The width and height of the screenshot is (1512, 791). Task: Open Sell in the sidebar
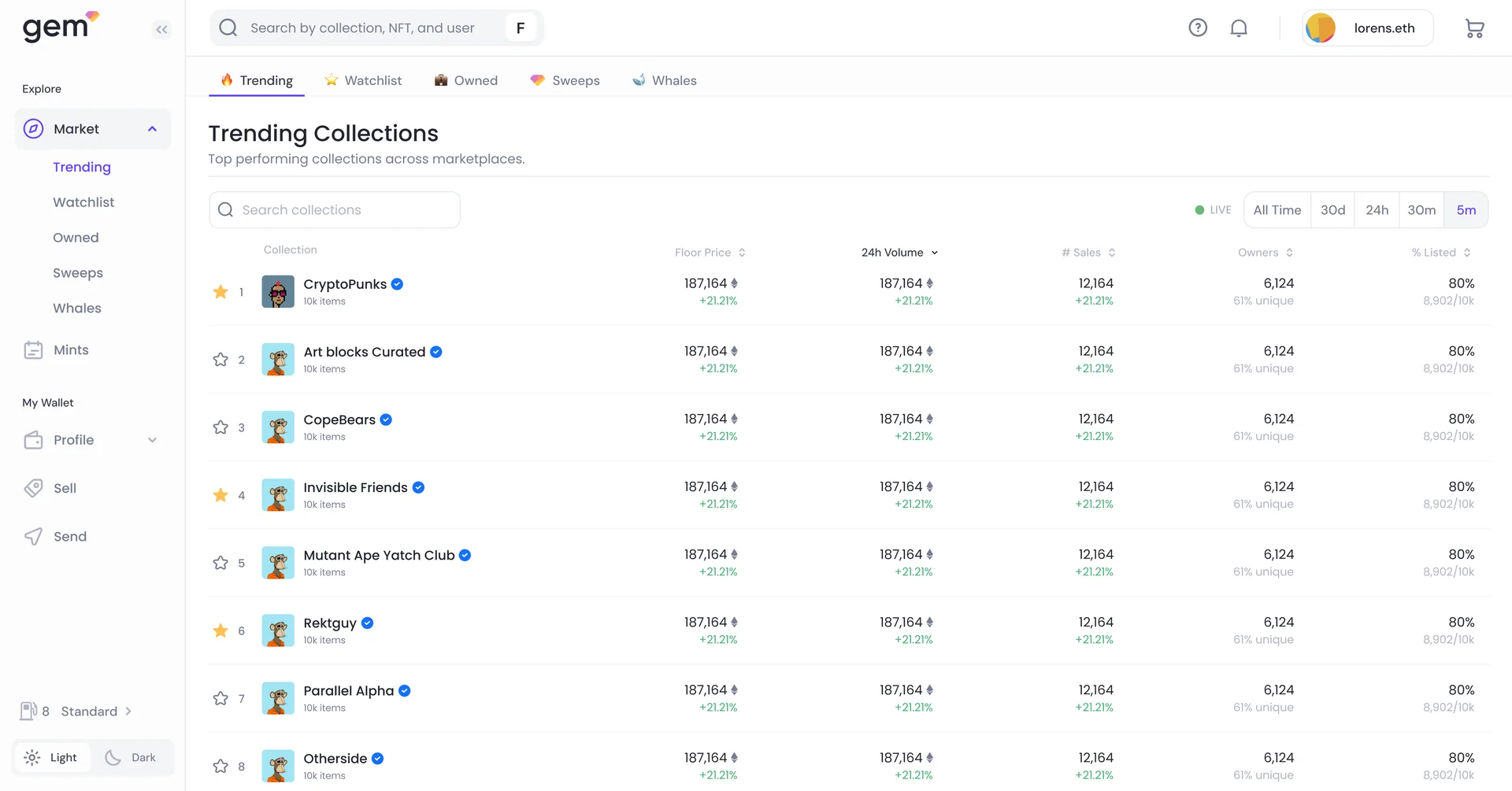[x=50, y=488]
